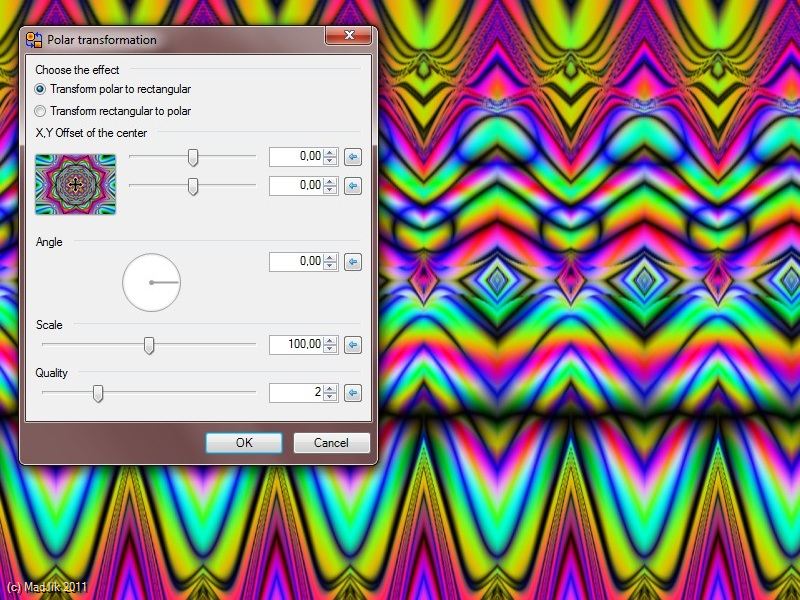Increase the Y offset with the up spinner
The image size is (800, 600).
point(331,182)
